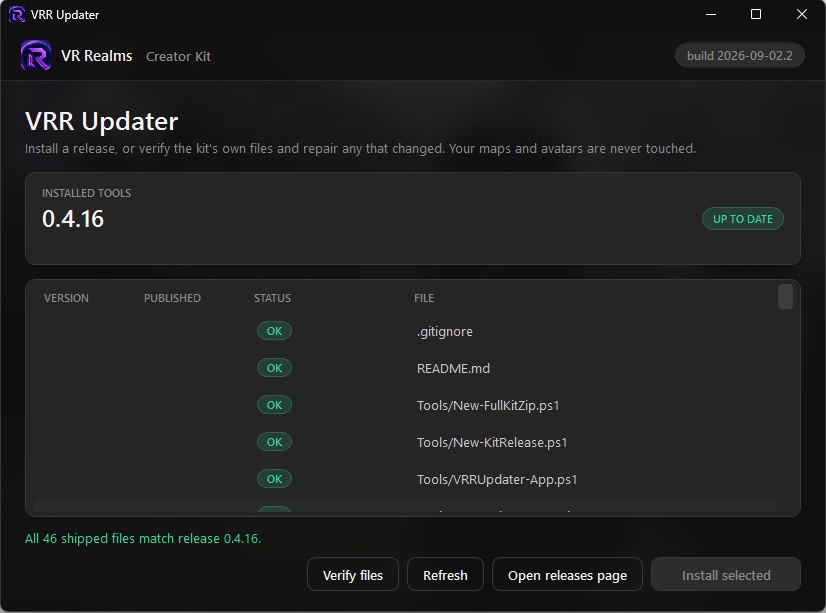The image size is (826, 613).
Task: Click the INSTALLED TOOLS label
Action: pos(86,193)
